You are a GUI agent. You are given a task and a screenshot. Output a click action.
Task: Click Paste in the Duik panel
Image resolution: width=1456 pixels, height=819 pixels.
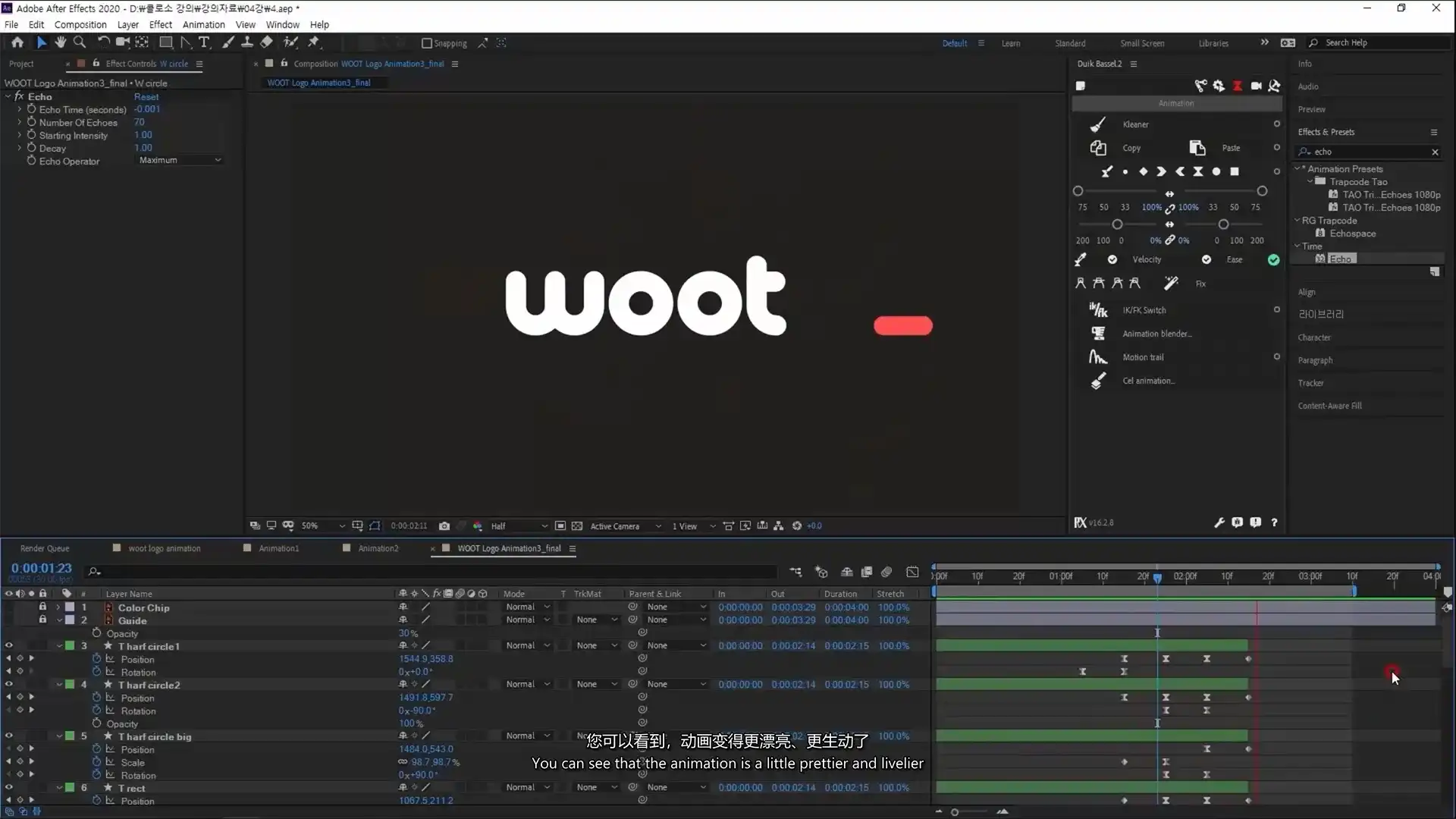(1231, 148)
